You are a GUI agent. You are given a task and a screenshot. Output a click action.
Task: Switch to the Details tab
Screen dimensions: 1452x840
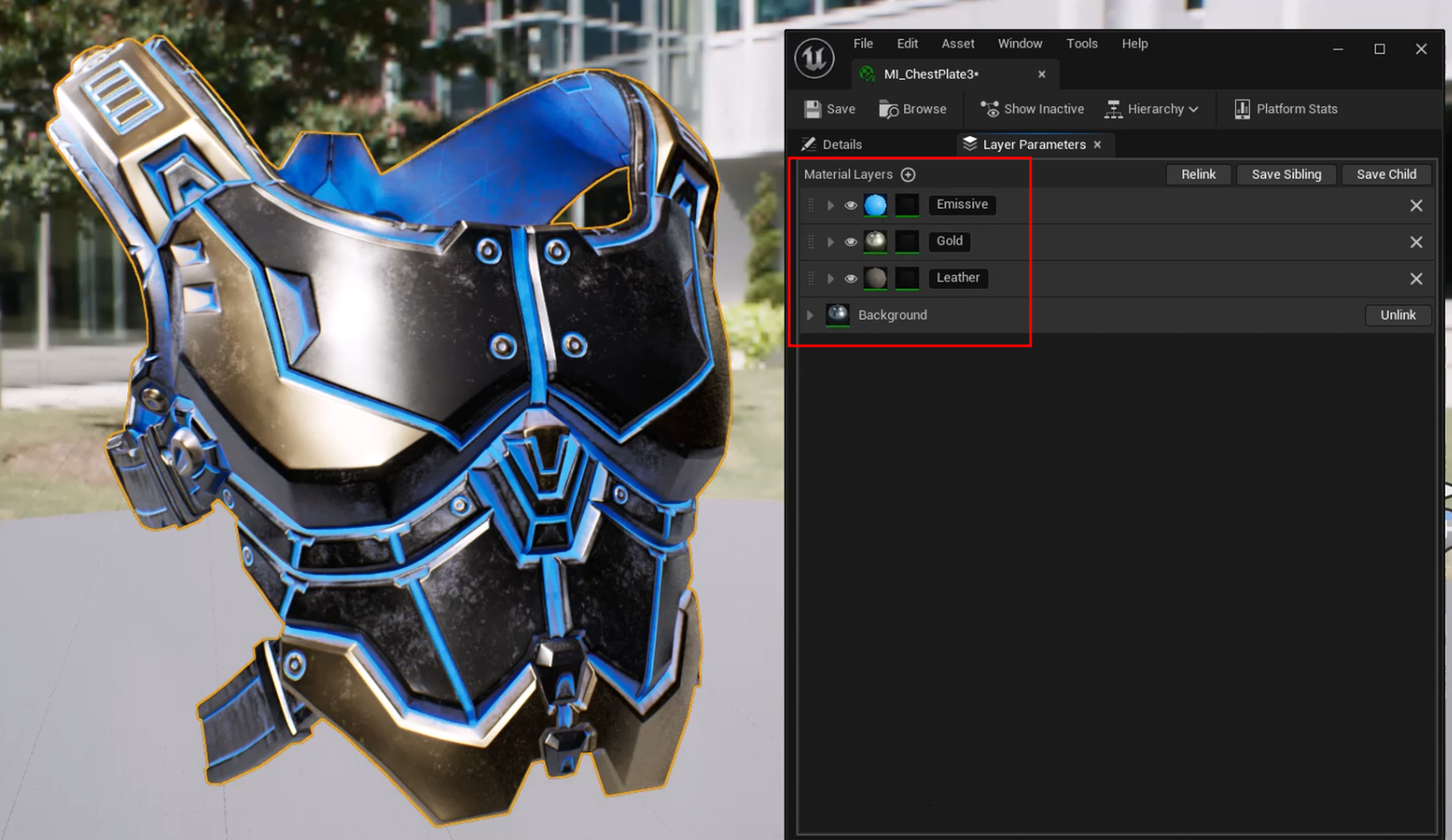(832, 145)
